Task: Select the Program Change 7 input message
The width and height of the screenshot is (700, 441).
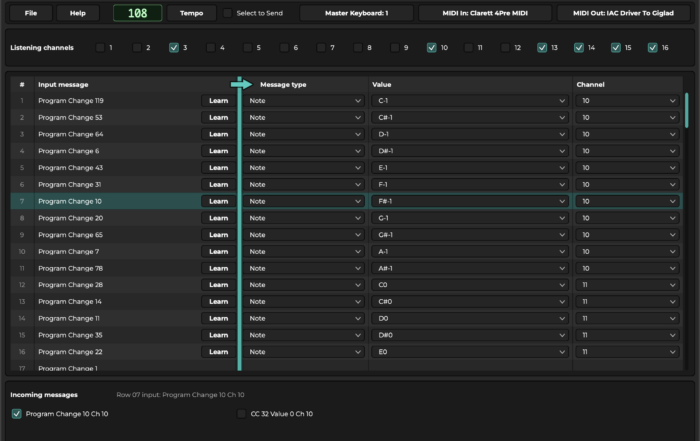Action: [x=69, y=251]
